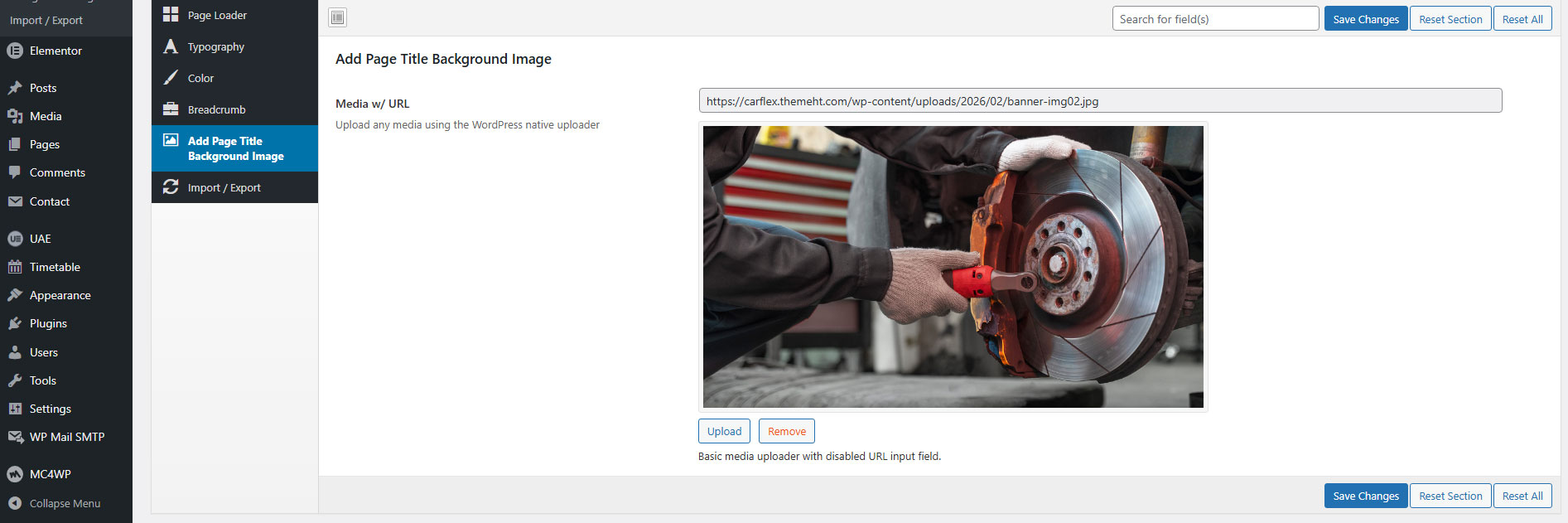The height and width of the screenshot is (523, 1568).
Task: Click the Posts pushpin icon
Action: (15, 88)
